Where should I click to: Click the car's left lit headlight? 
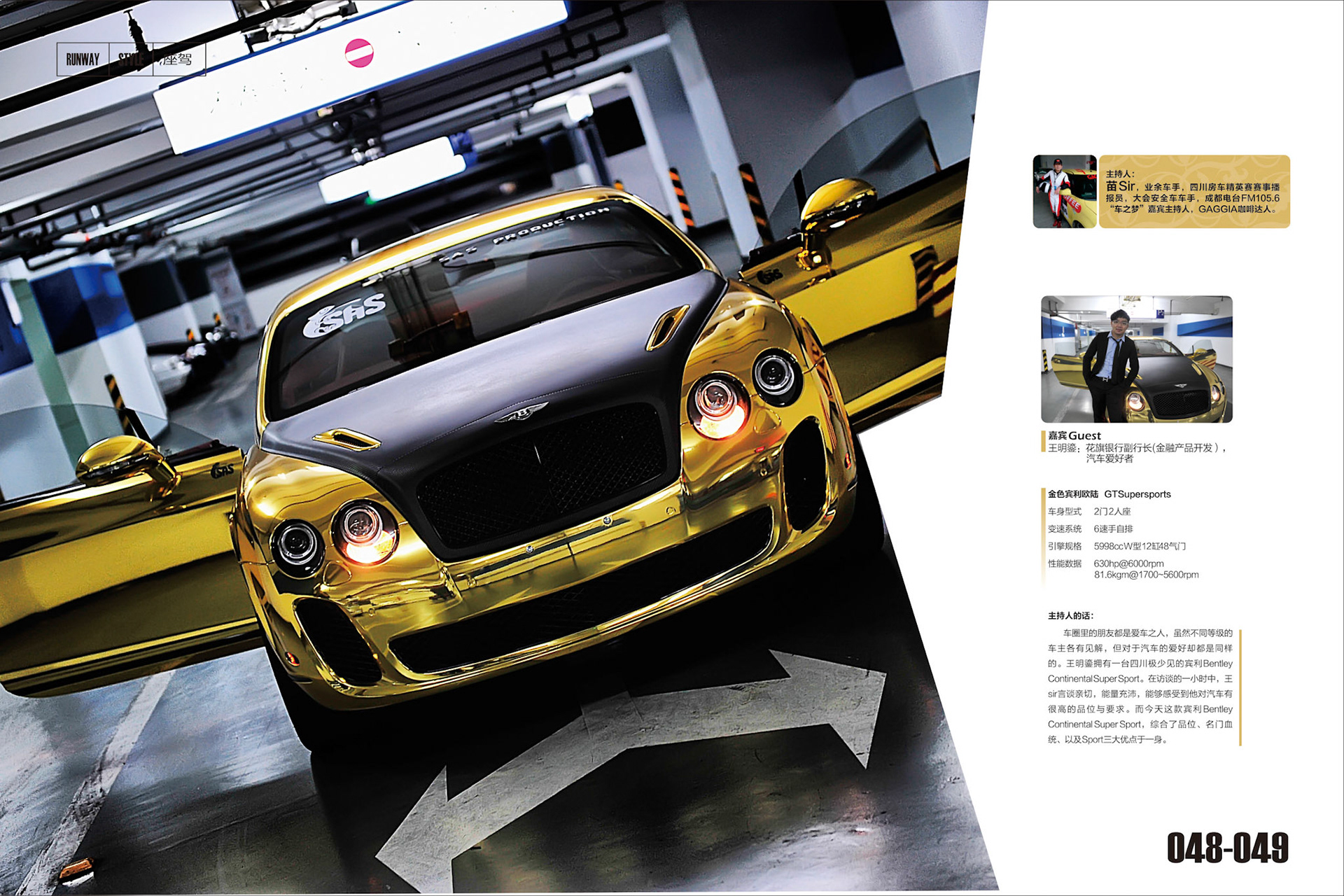365,533
